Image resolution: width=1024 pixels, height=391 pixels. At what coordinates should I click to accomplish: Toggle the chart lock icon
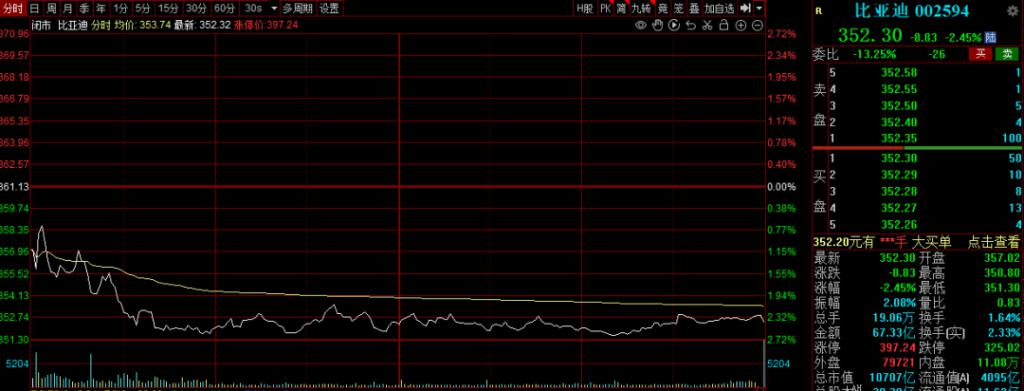724,25
